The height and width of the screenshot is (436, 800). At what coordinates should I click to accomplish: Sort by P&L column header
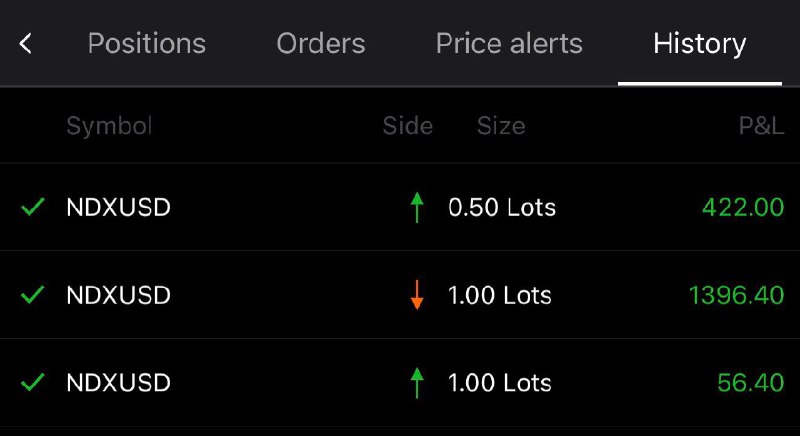(x=761, y=126)
